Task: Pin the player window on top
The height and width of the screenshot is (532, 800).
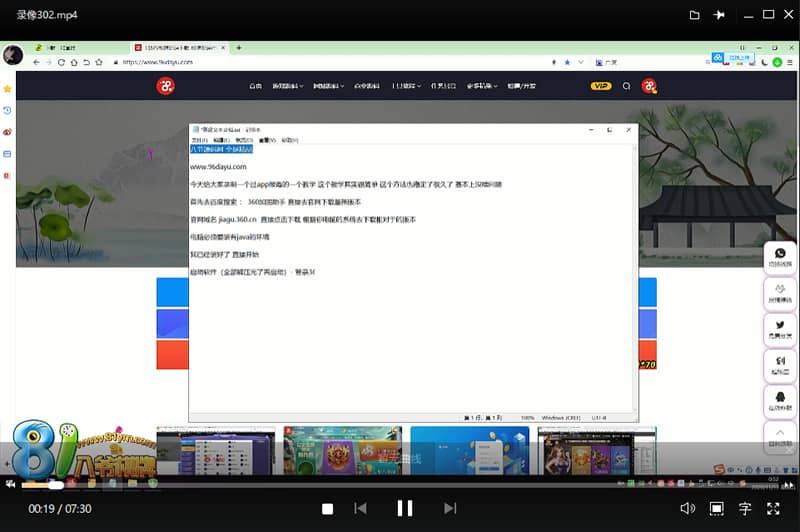Action: click(719, 15)
